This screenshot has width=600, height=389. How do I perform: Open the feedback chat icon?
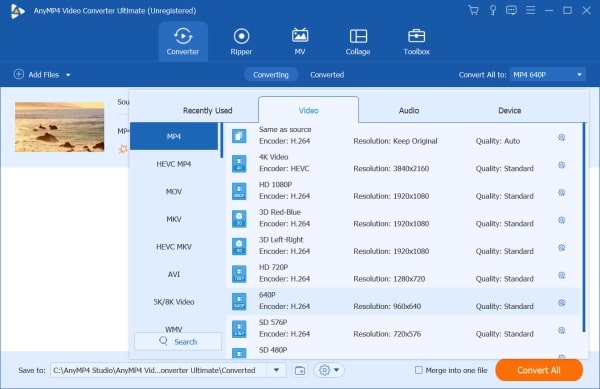point(511,10)
